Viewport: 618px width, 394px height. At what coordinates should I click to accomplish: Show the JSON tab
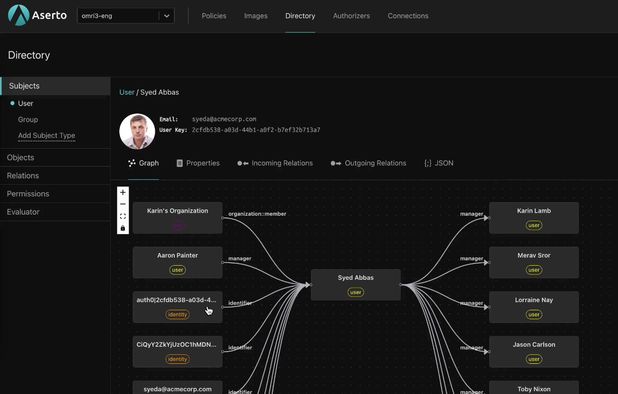tap(439, 163)
